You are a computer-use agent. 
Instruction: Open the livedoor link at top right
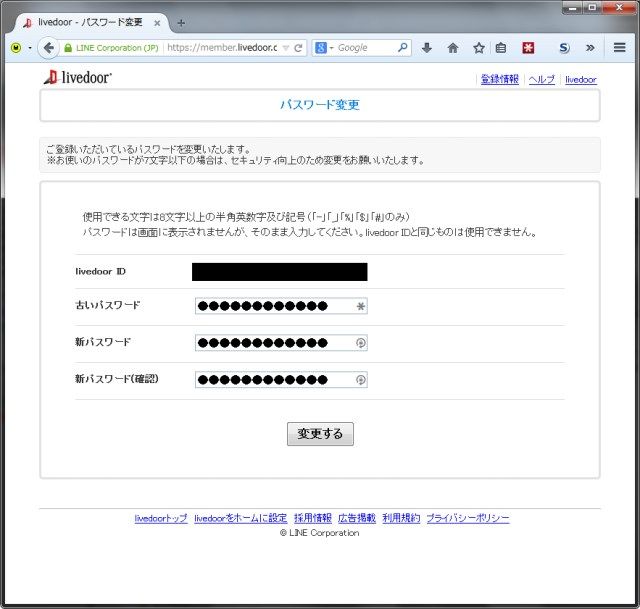580,79
